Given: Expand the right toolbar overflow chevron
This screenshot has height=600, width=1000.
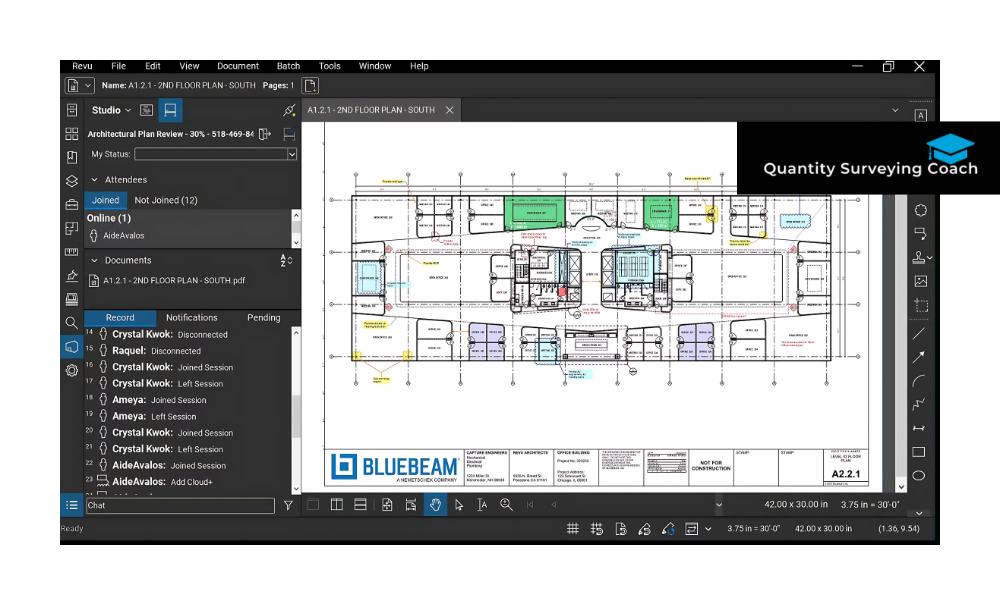Looking at the screenshot, I should [919, 513].
